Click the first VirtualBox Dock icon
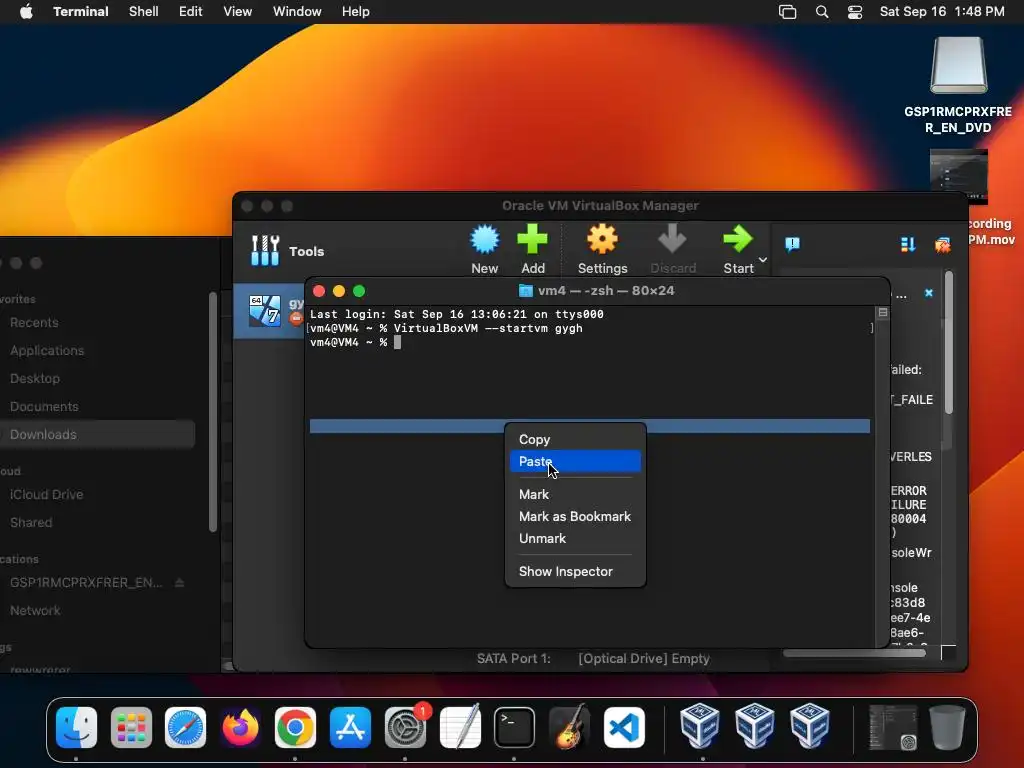The height and width of the screenshot is (768, 1024). click(x=700, y=726)
